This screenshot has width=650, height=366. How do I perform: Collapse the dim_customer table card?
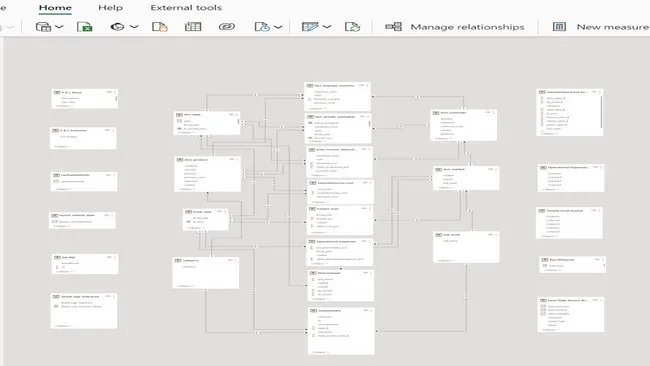444,138
